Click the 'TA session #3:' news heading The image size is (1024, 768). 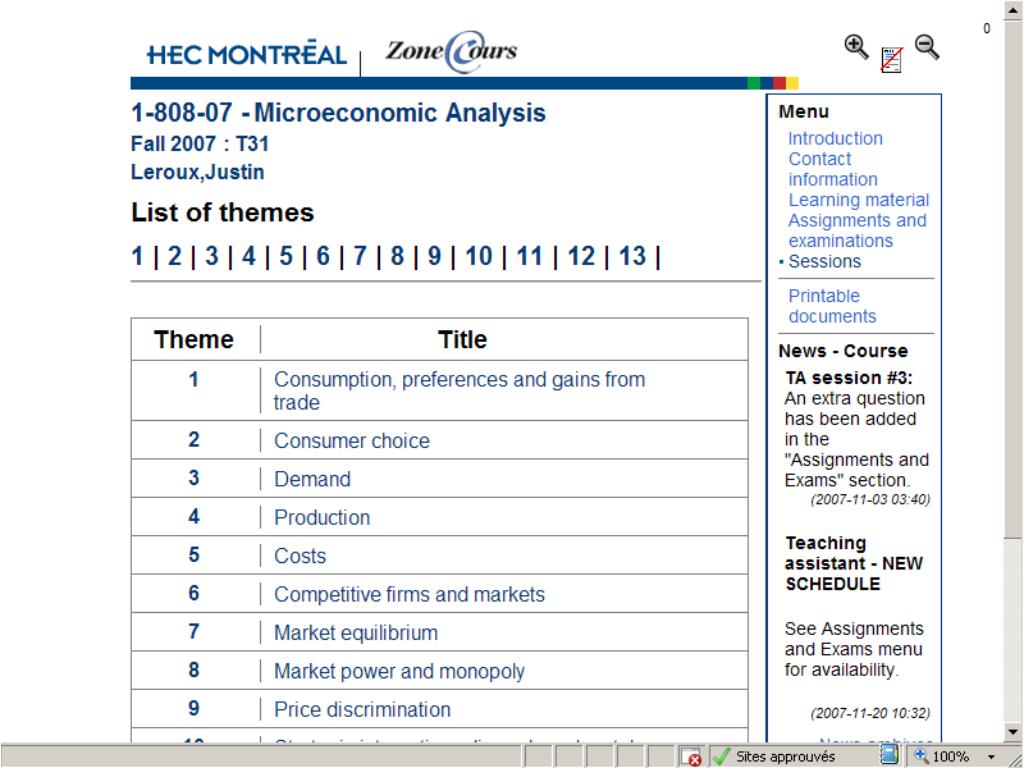coord(849,378)
